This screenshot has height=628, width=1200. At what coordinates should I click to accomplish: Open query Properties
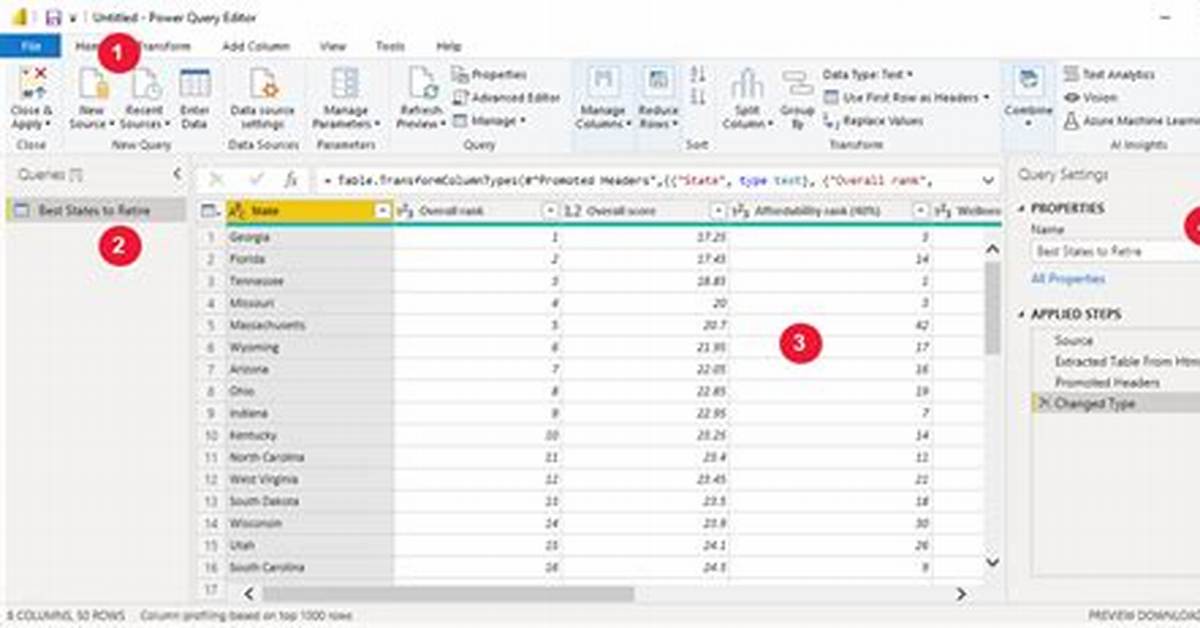(x=489, y=75)
